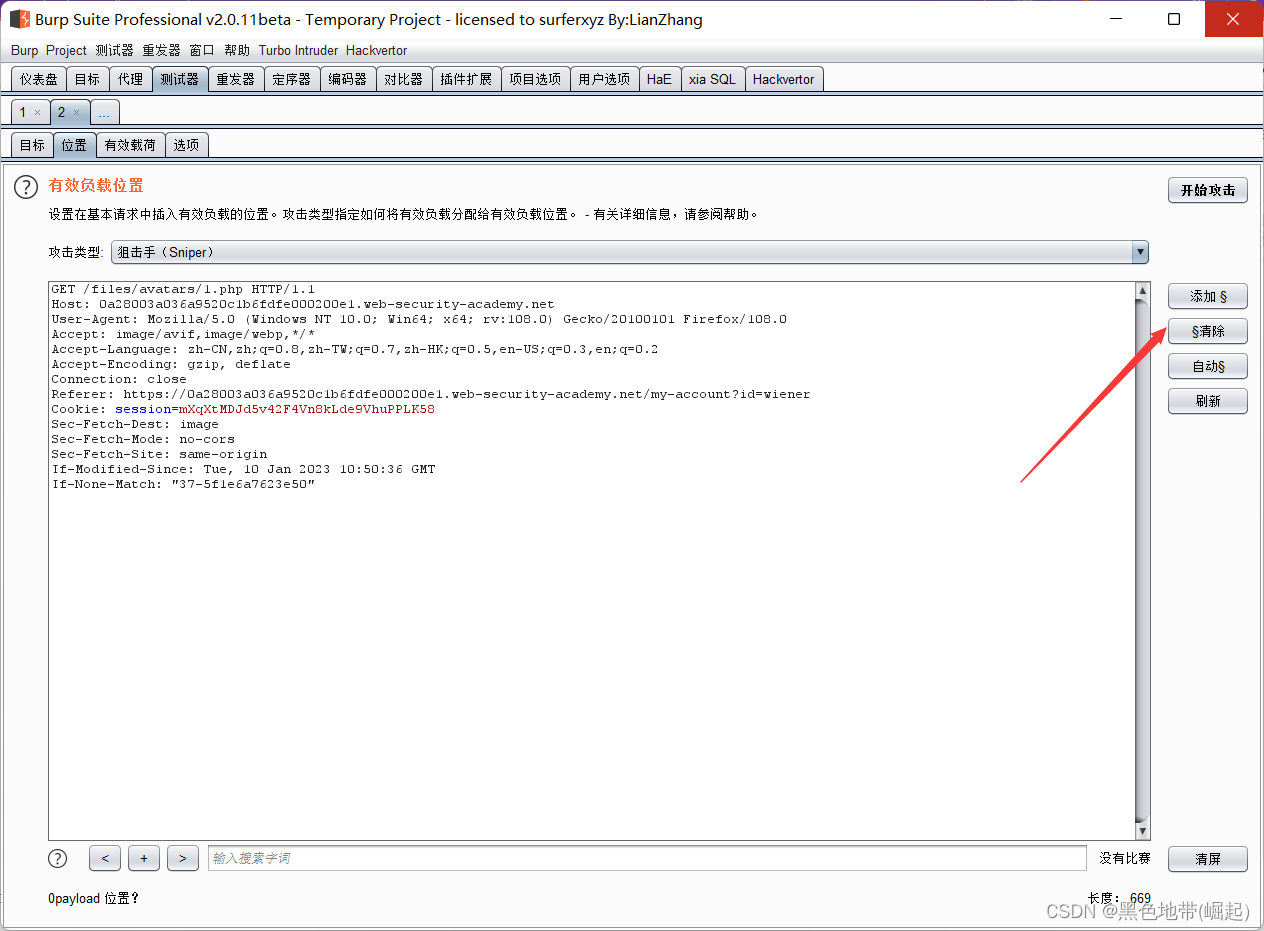Viewport: 1264px width, 931px height.
Task: Open the Hackvertor menu in menu bar
Action: pos(376,50)
